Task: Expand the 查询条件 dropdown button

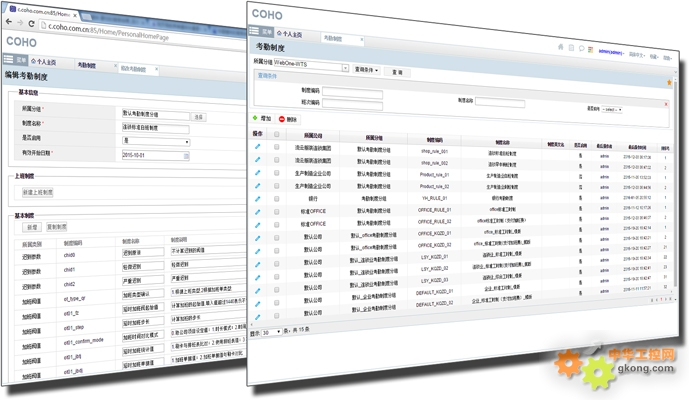Action: click(366, 70)
